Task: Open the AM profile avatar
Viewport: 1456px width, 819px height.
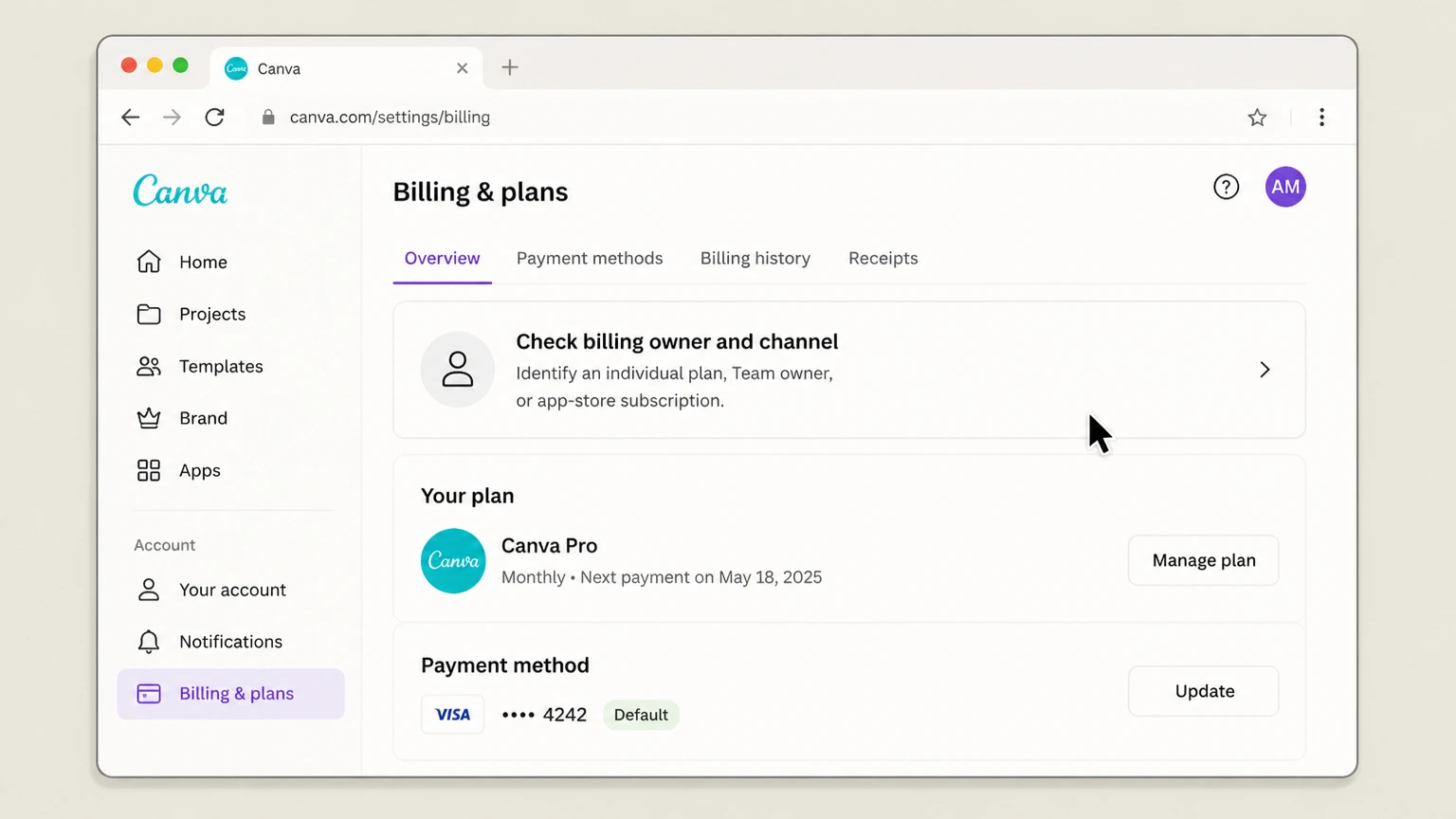Action: click(1285, 187)
